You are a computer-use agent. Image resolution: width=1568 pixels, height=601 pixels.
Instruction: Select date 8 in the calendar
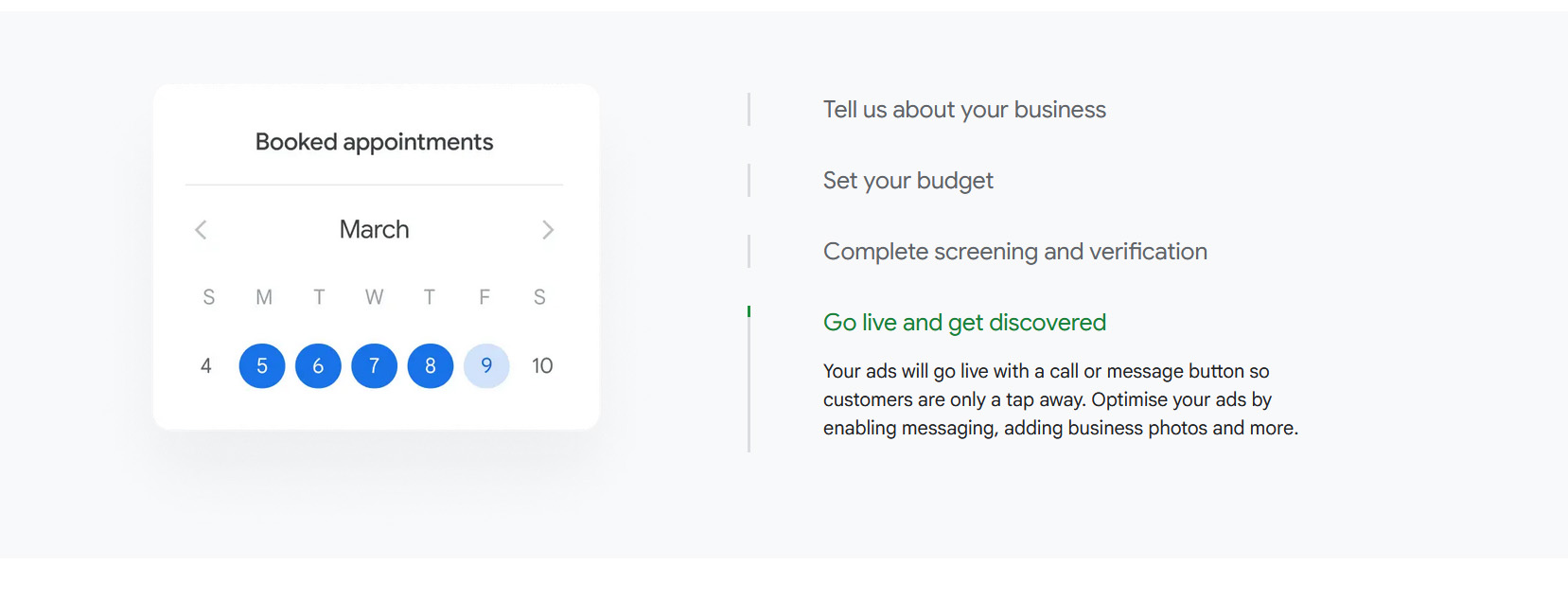coord(431,366)
